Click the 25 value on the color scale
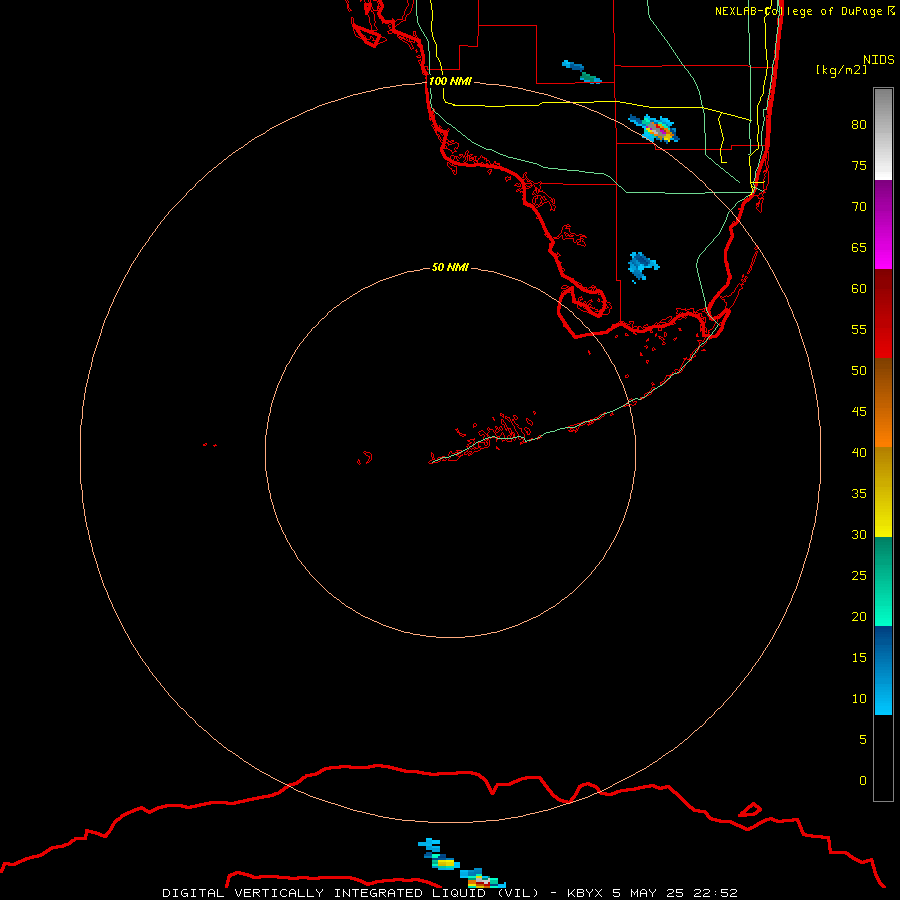This screenshot has width=900, height=900. (x=859, y=575)
